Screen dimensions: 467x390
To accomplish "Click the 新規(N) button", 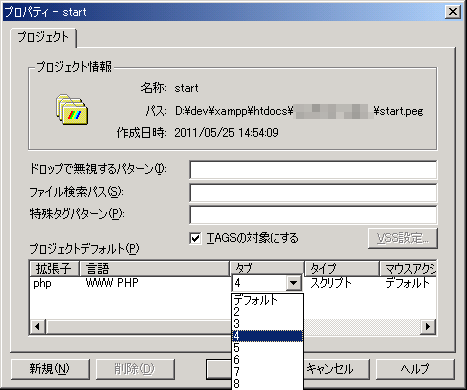I will (50, 369).
